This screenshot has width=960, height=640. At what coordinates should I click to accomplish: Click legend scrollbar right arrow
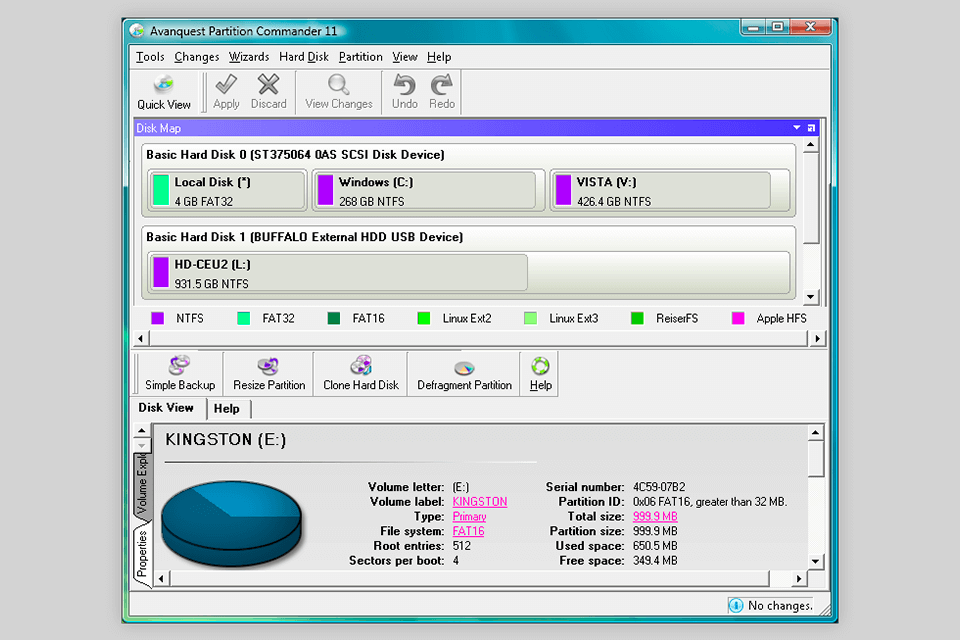tap(817, 338)
